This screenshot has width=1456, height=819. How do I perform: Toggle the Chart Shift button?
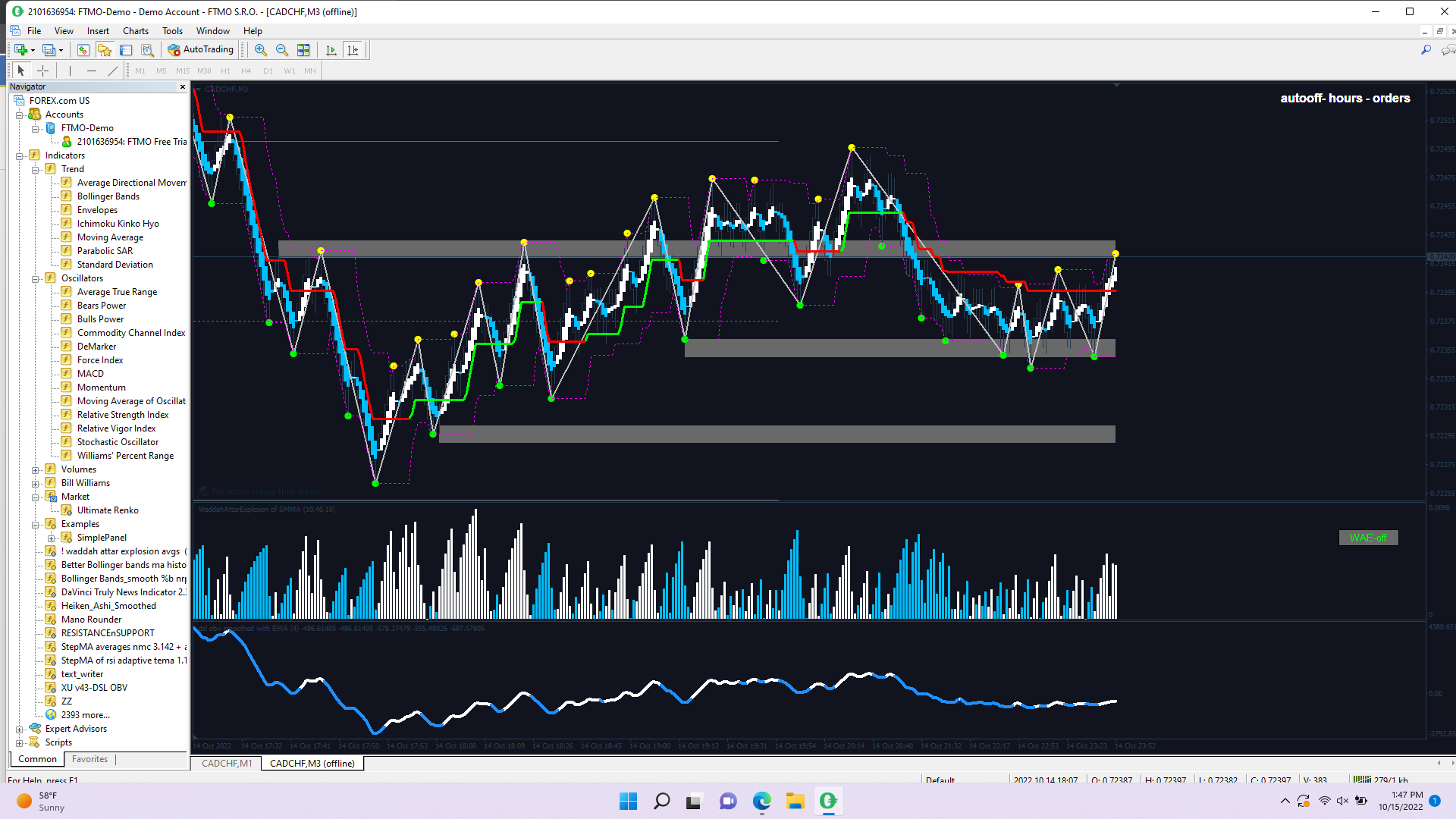pyautogui.click(x=353, y=50)
